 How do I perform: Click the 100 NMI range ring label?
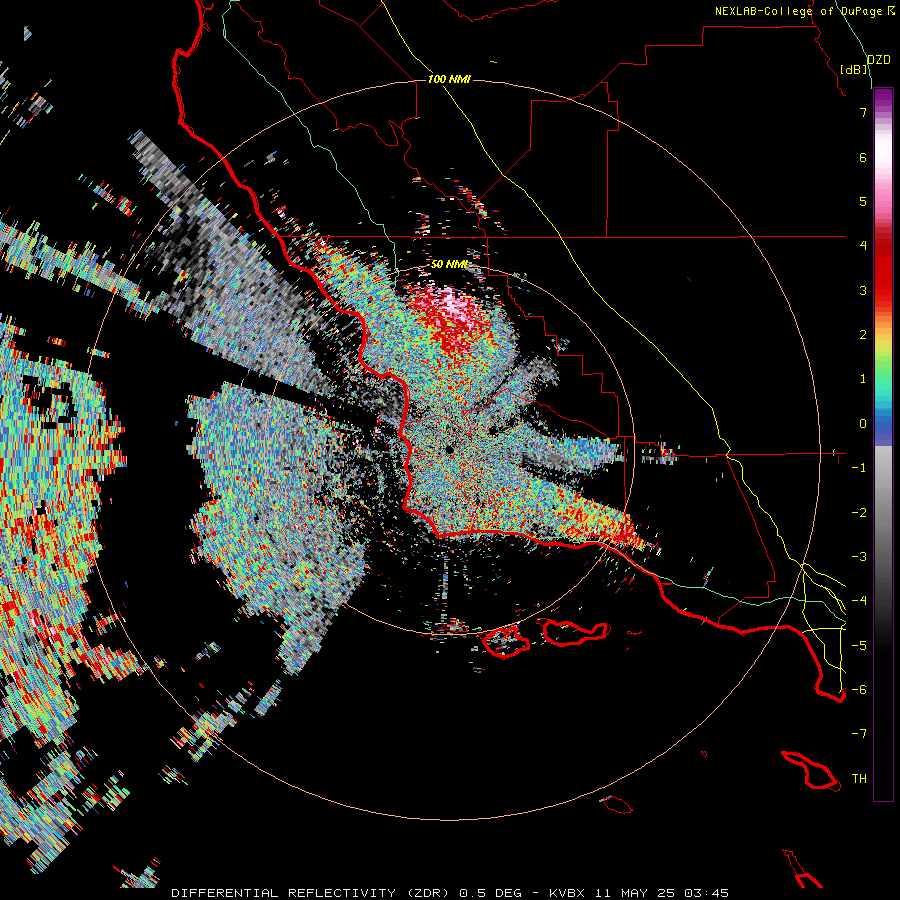[449, 79]
